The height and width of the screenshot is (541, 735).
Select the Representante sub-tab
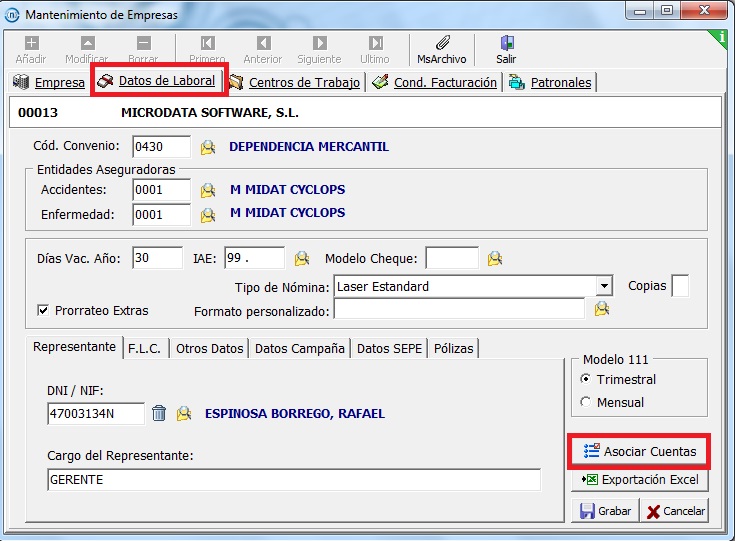pyautogui.click(x=75, y=347)
